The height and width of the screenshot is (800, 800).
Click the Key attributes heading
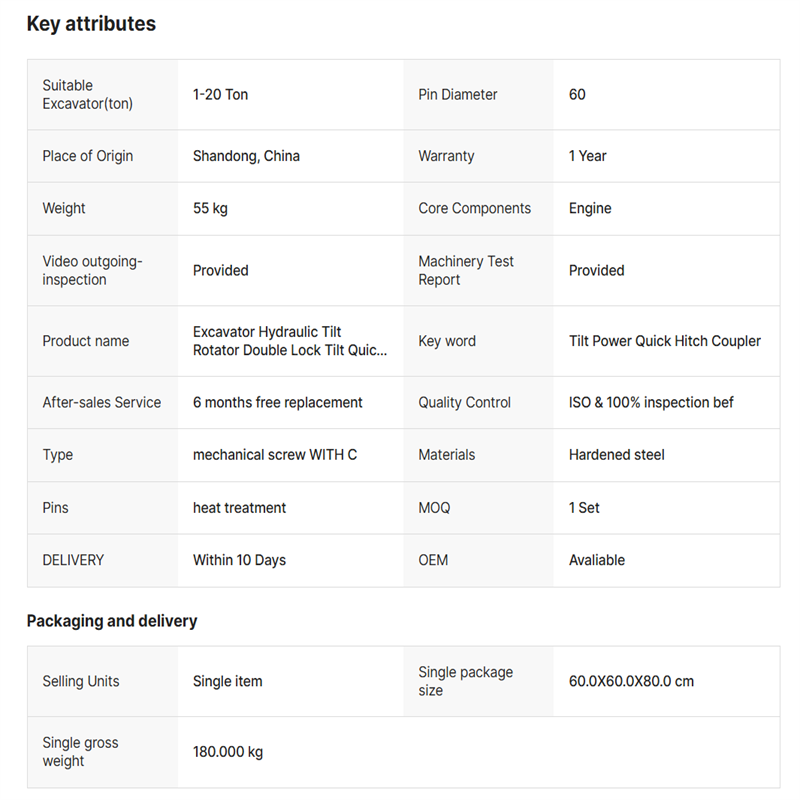pyautogui.click(x=91, y=24)
